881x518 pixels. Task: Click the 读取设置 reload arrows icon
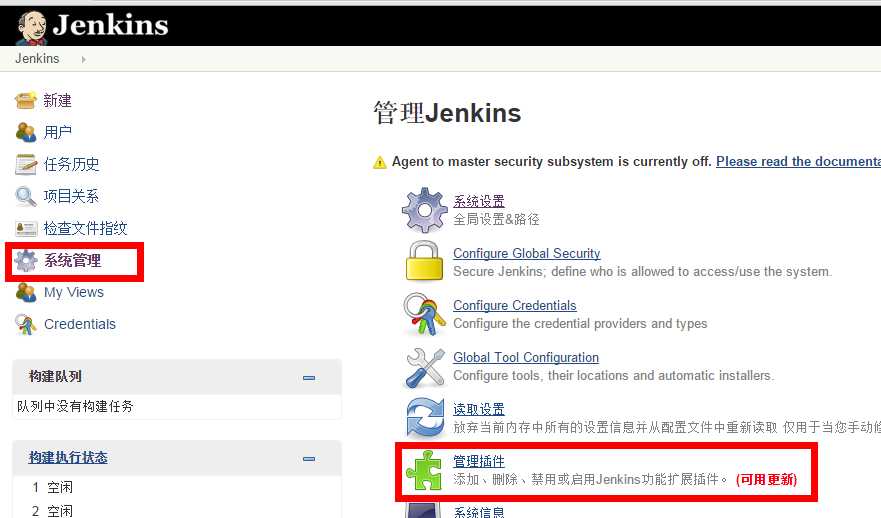coord(425,418)
